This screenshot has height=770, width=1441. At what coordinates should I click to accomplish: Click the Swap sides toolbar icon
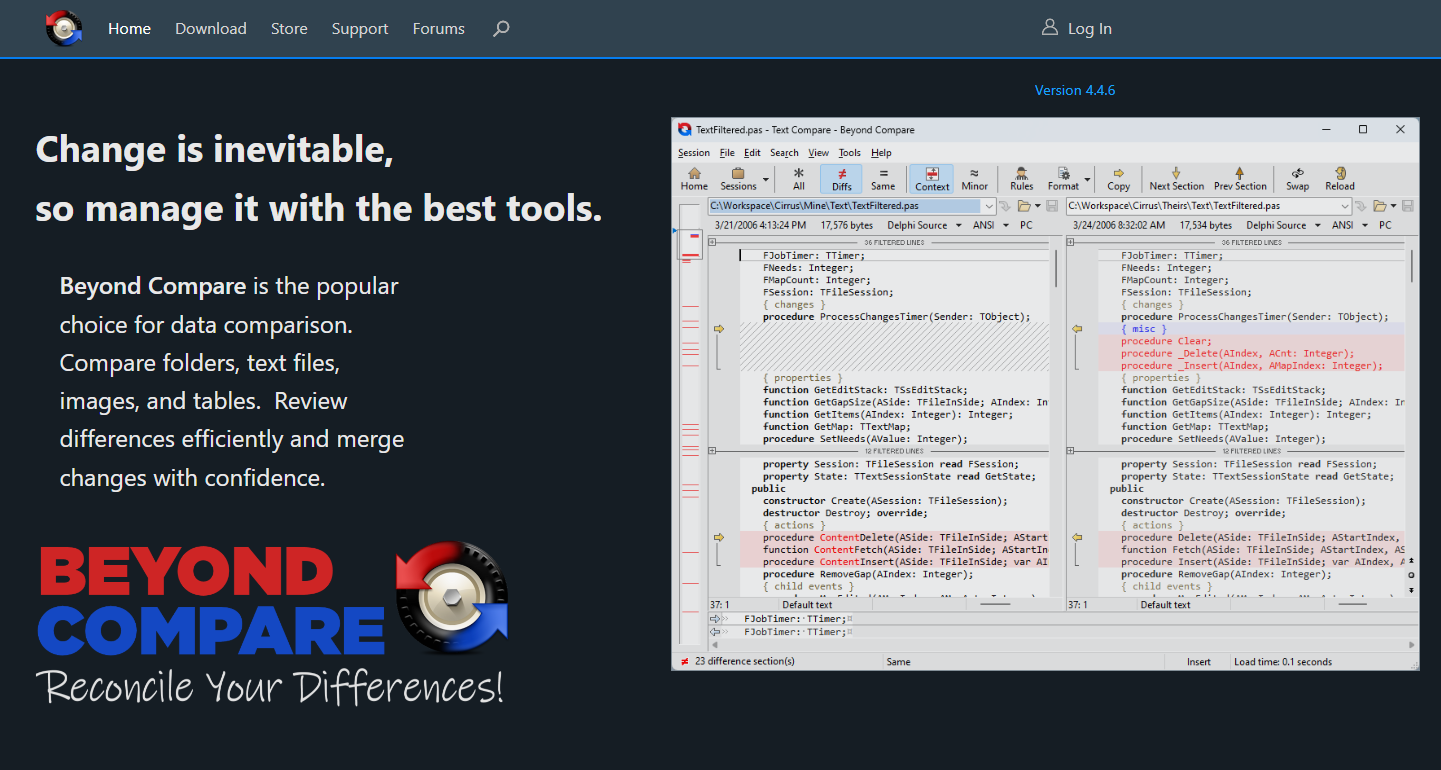[1297, 179]
